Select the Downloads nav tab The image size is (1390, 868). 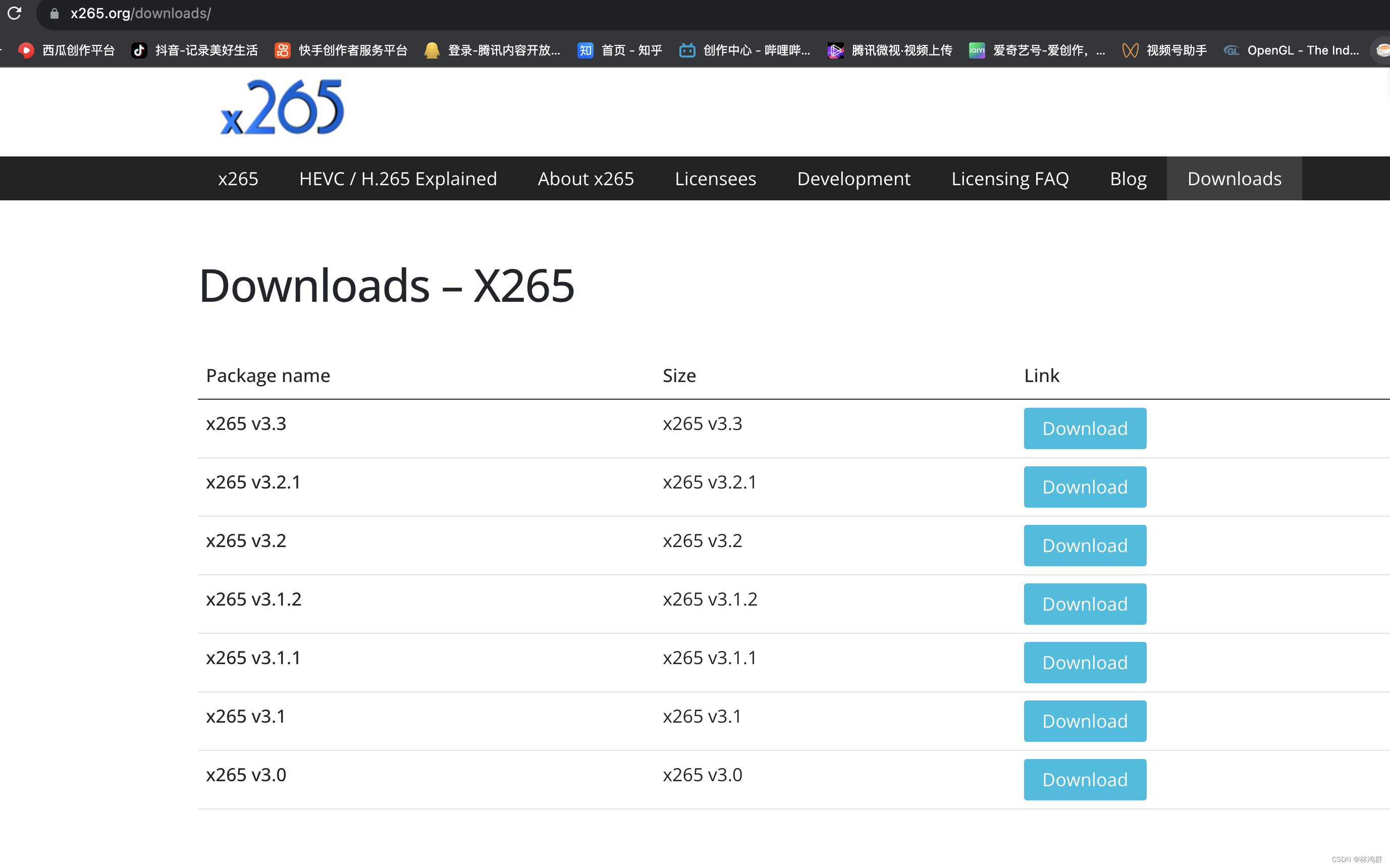click(1235, 179)
